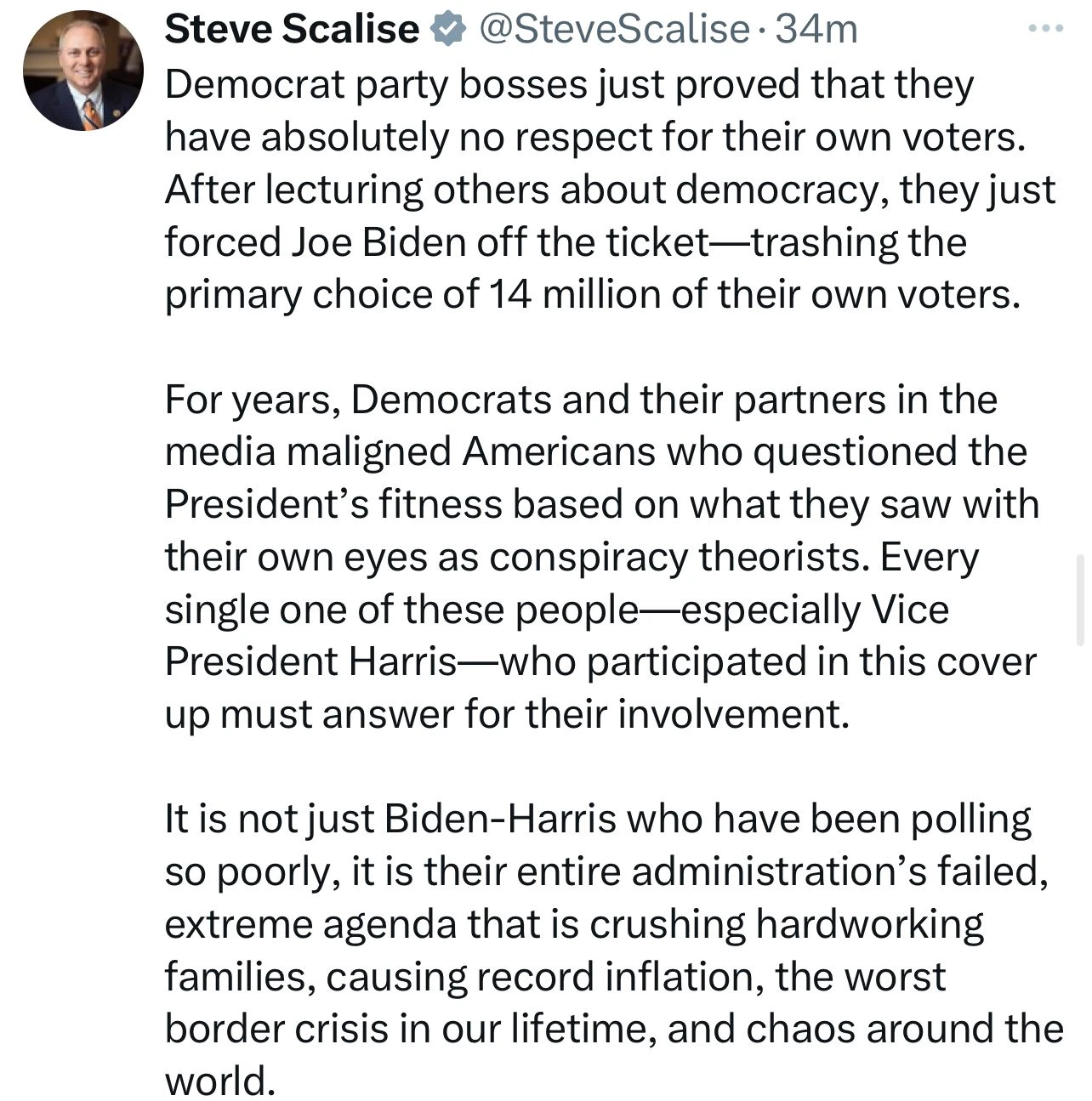Open the @SteveScalise handle link

614,30
